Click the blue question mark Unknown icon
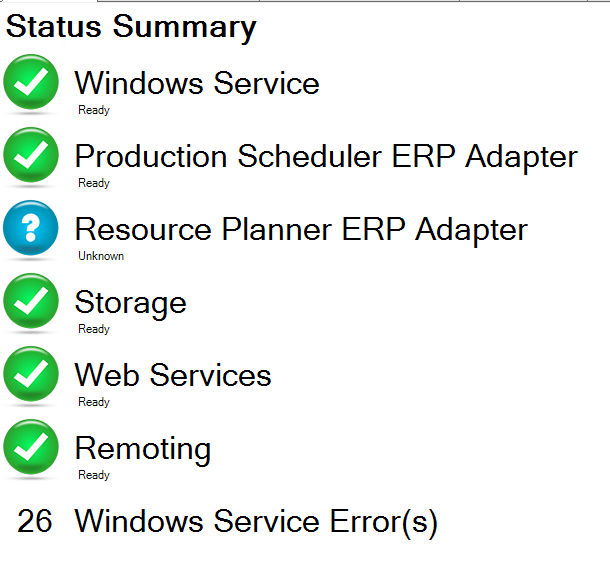Viewport: 610px width, 564px height. coord(31,228)
